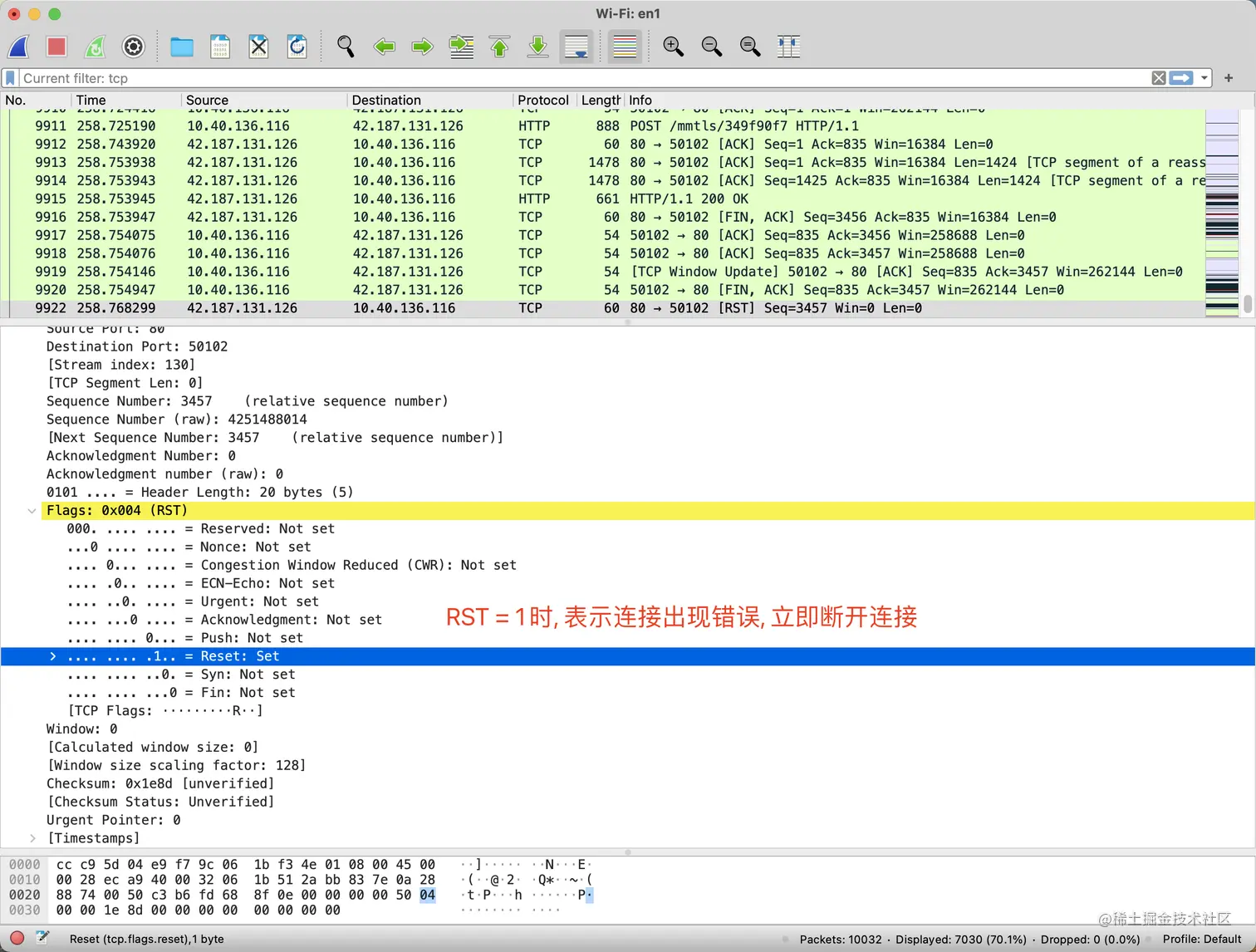Screen dimensions: 1256x952
Task: Save this capture file
Action: [220, 47]
